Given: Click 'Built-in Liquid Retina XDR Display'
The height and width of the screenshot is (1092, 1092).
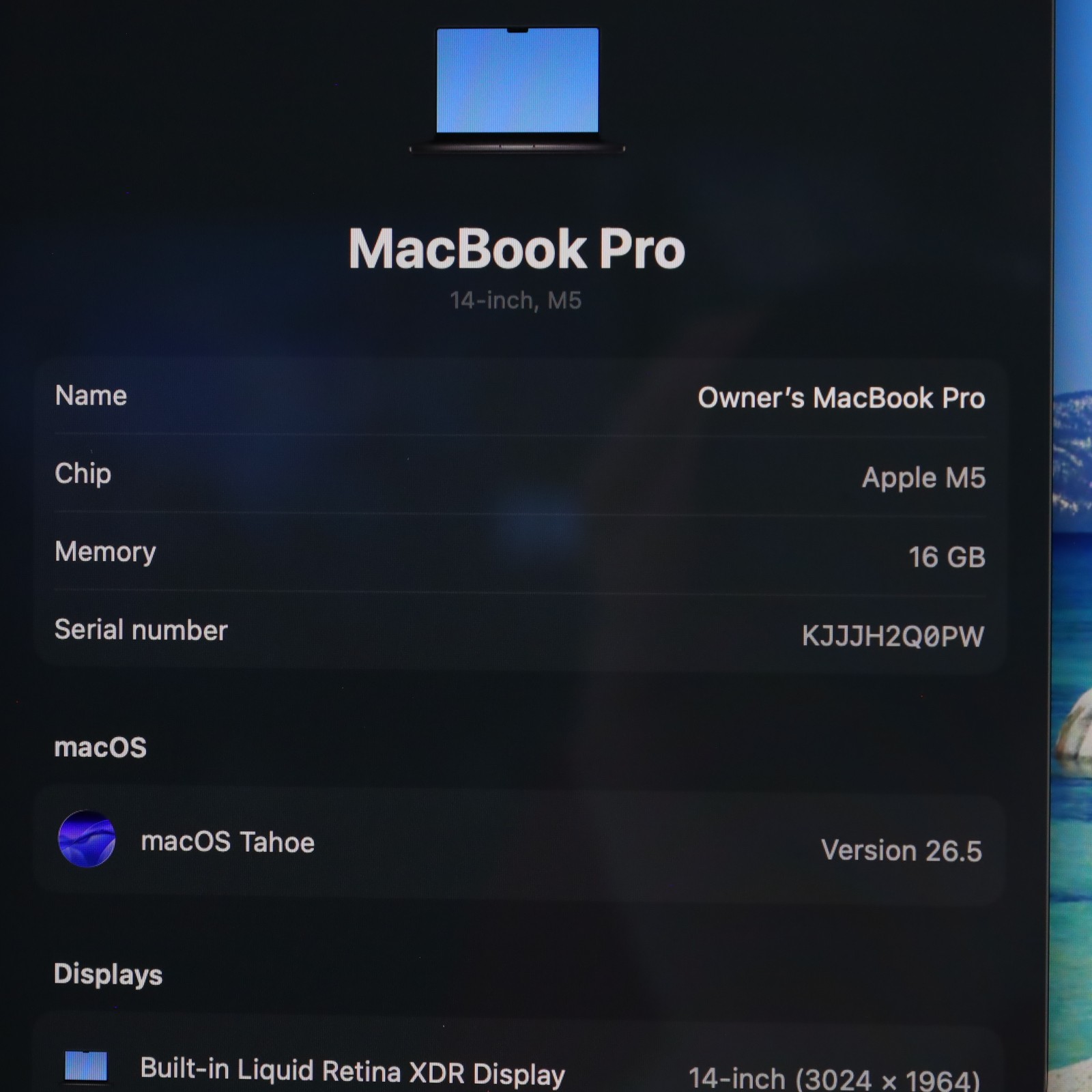Looking at the screenshot, I should 352,1072.
